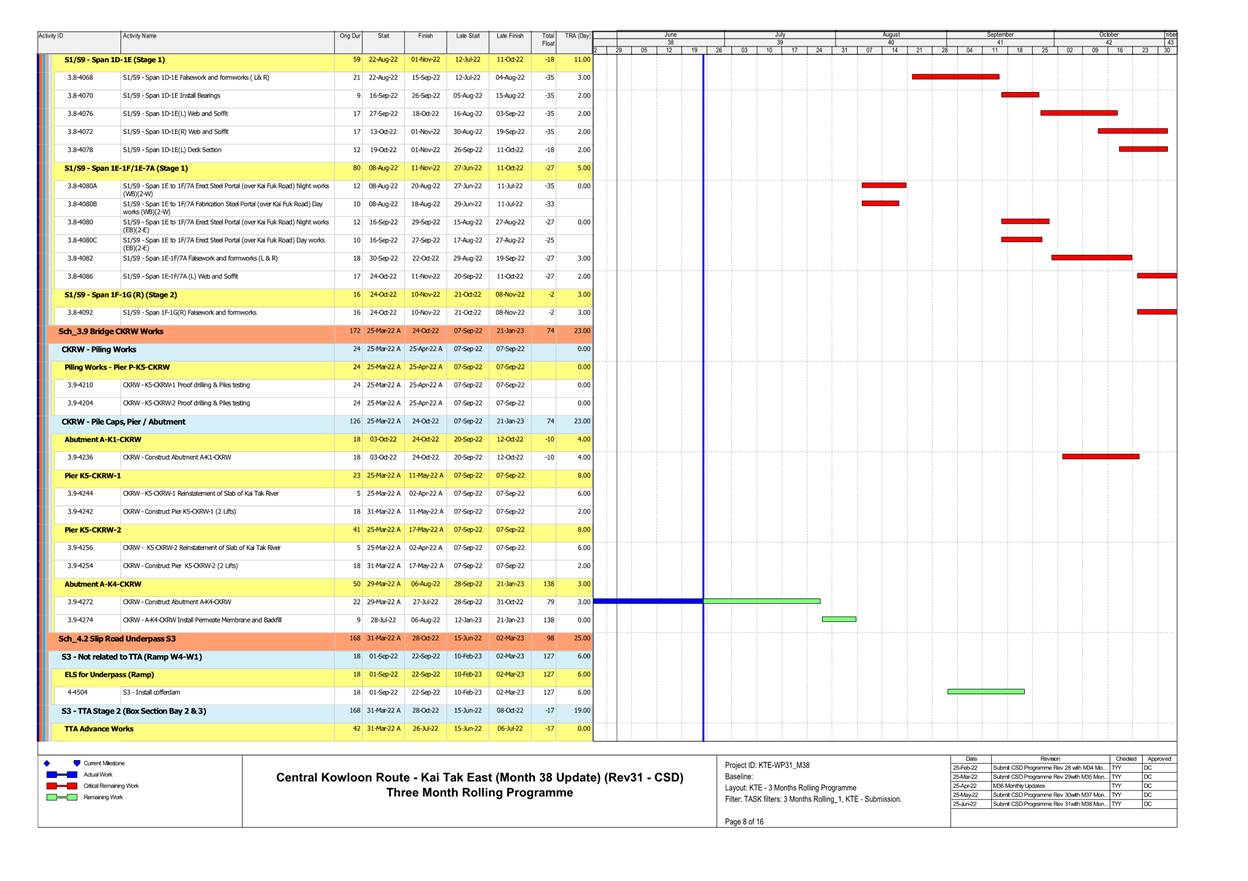The height and width of the screenshot is (881, 1248).
Task: Click the blue Actual Work legend bar
Action: (x=62, y=775)
